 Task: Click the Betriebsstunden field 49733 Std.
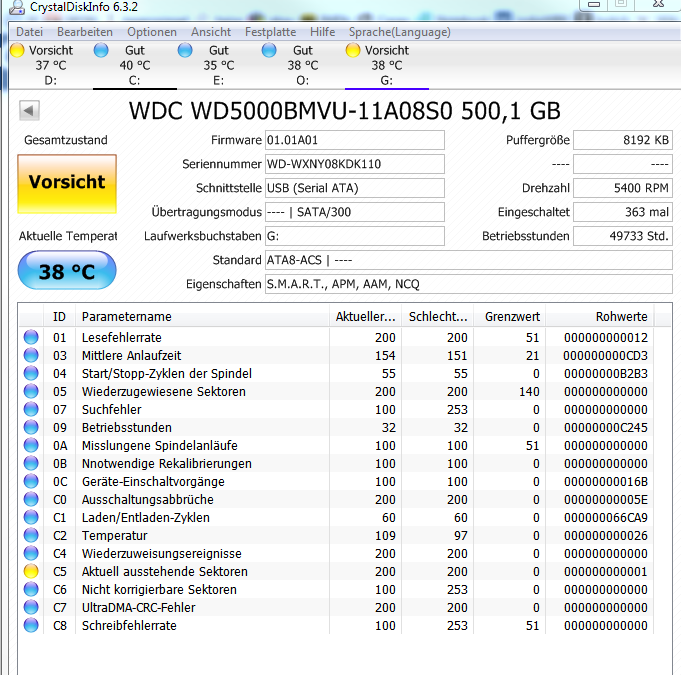point(623,236)
